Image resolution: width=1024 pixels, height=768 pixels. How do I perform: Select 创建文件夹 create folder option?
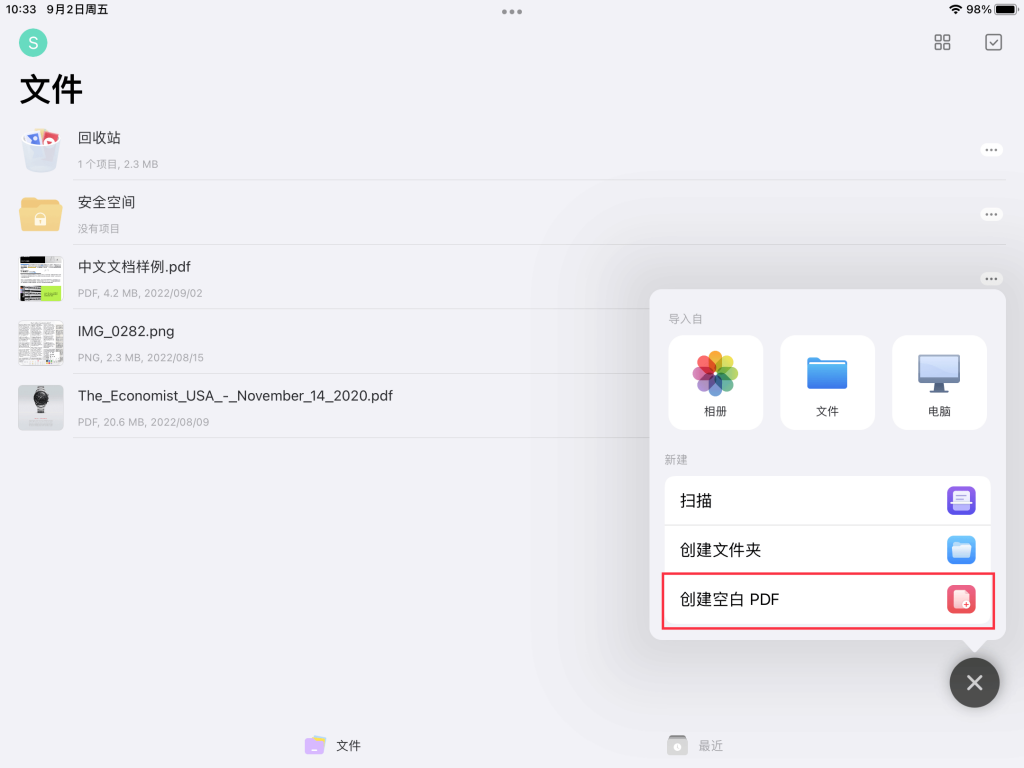827,550
